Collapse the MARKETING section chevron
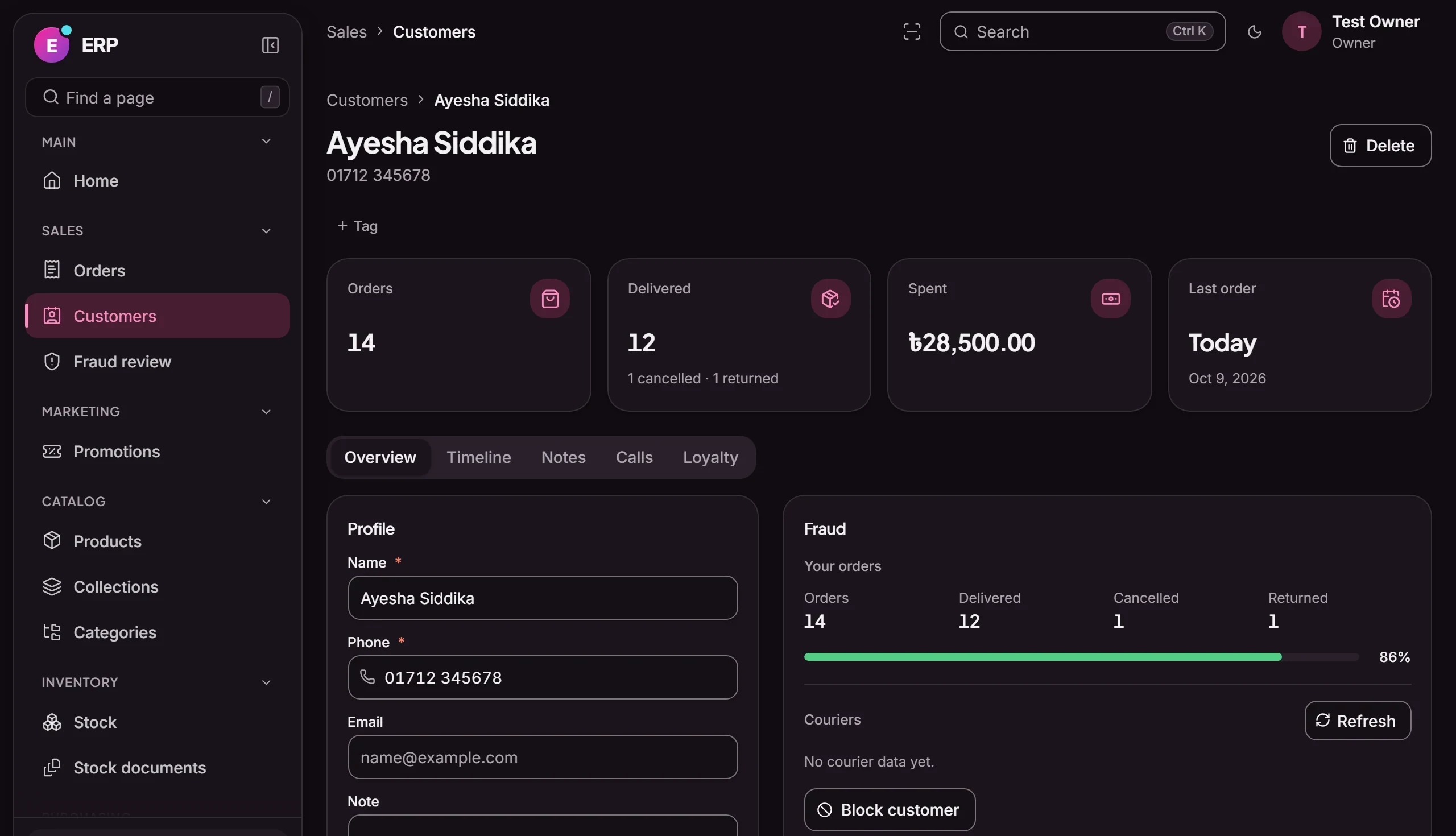Image resolution: width=1456 pixels, height=836 pixels. point(266,412)
